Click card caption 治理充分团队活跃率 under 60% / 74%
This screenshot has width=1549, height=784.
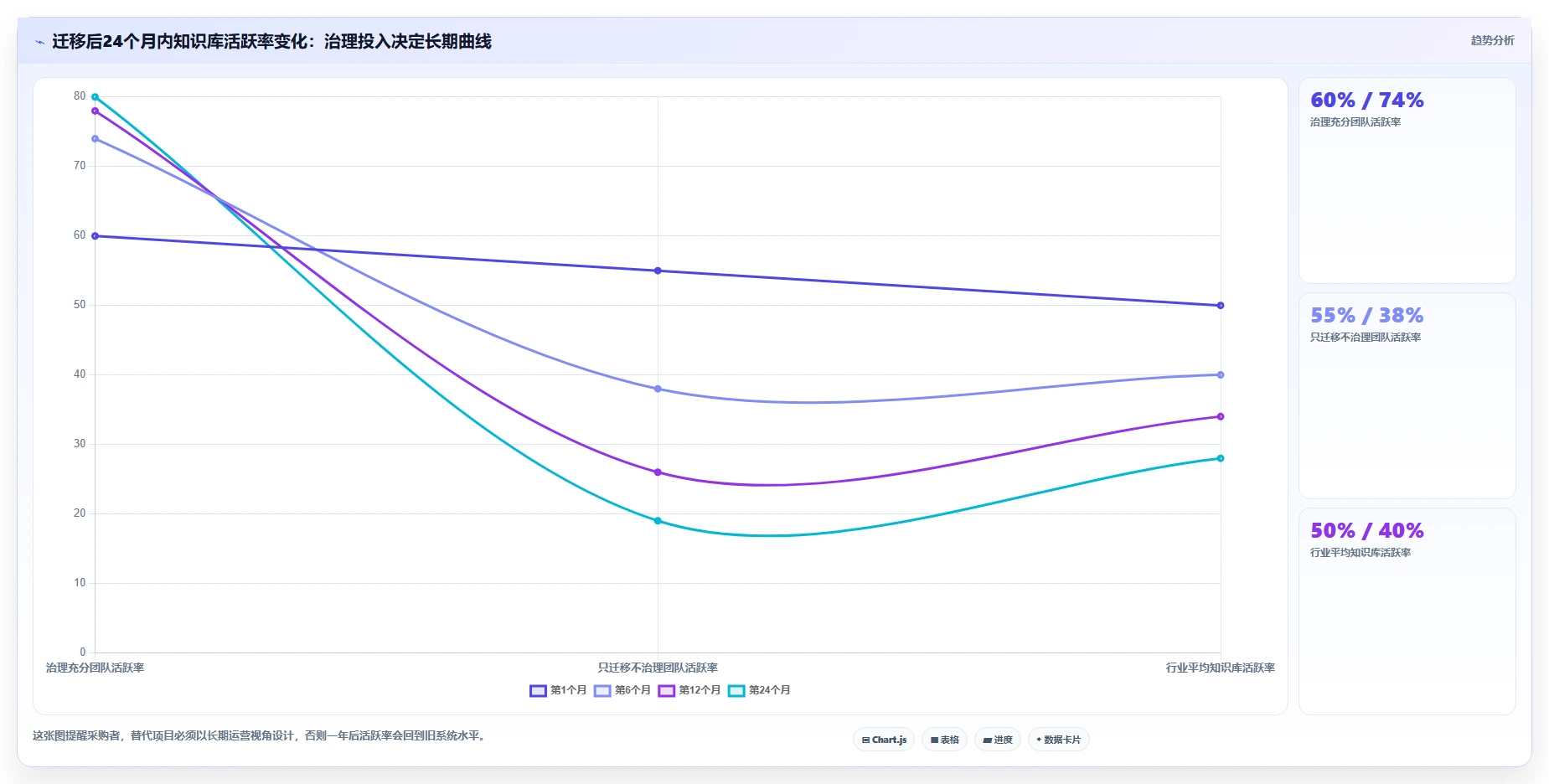[1355, 122]
